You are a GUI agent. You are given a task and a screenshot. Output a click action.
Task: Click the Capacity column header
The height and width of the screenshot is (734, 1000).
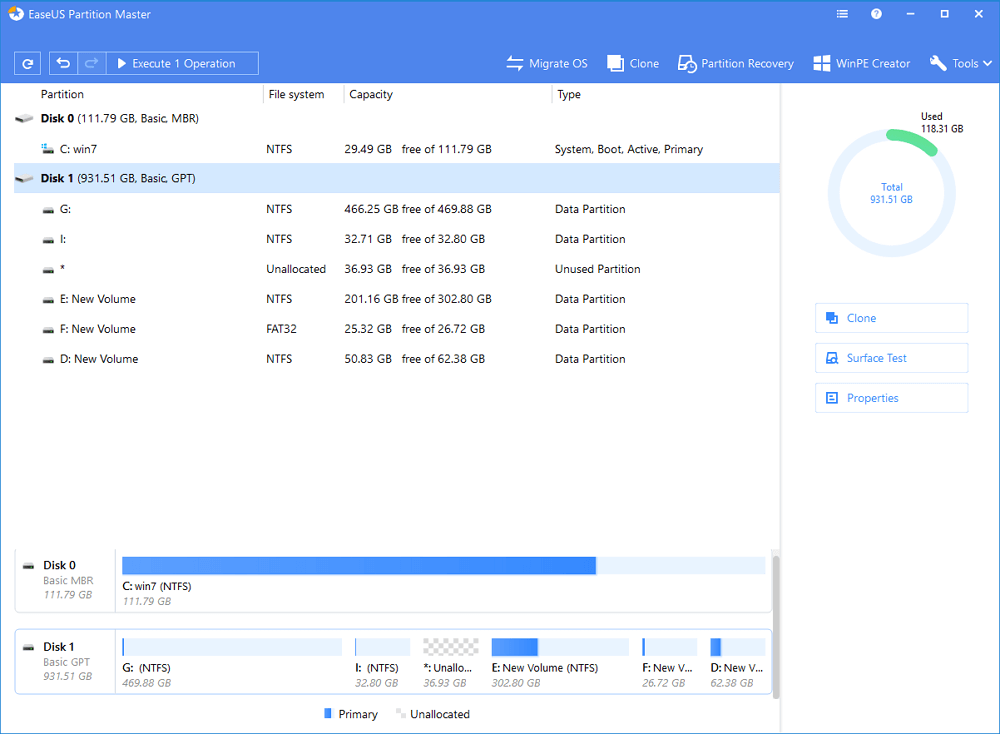click(x=371, y=94)
